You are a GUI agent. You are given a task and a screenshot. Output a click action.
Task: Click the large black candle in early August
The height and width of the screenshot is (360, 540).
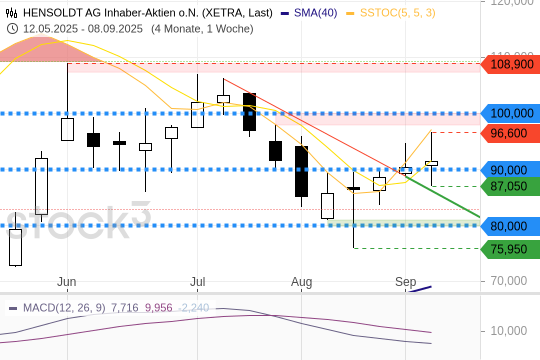point(301,172)
